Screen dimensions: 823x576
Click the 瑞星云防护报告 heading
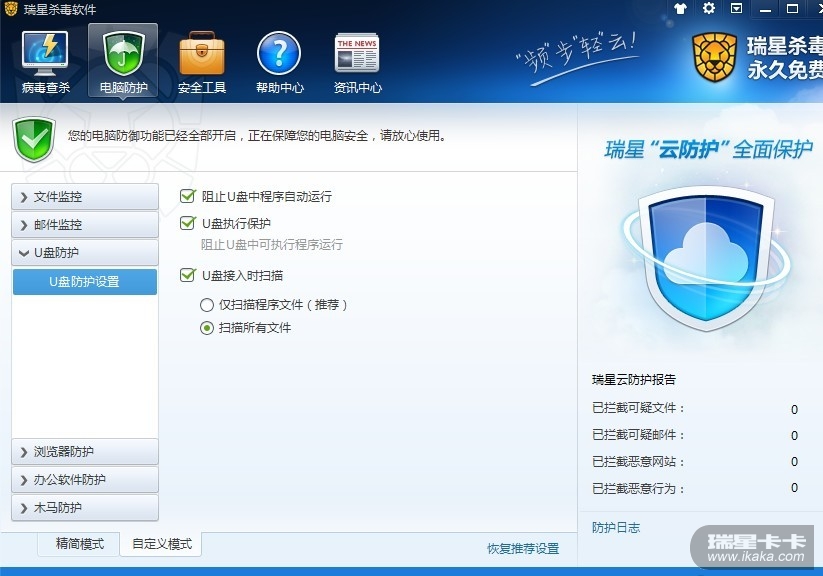(634, 380)
